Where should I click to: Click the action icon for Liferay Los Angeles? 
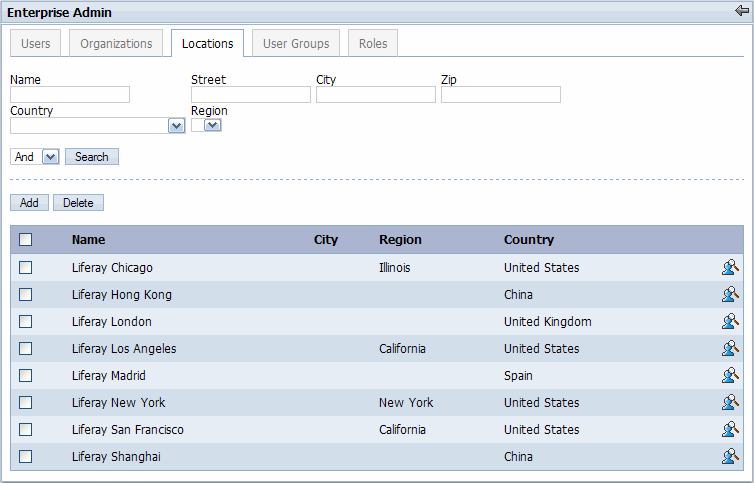[x=730, y=348]
